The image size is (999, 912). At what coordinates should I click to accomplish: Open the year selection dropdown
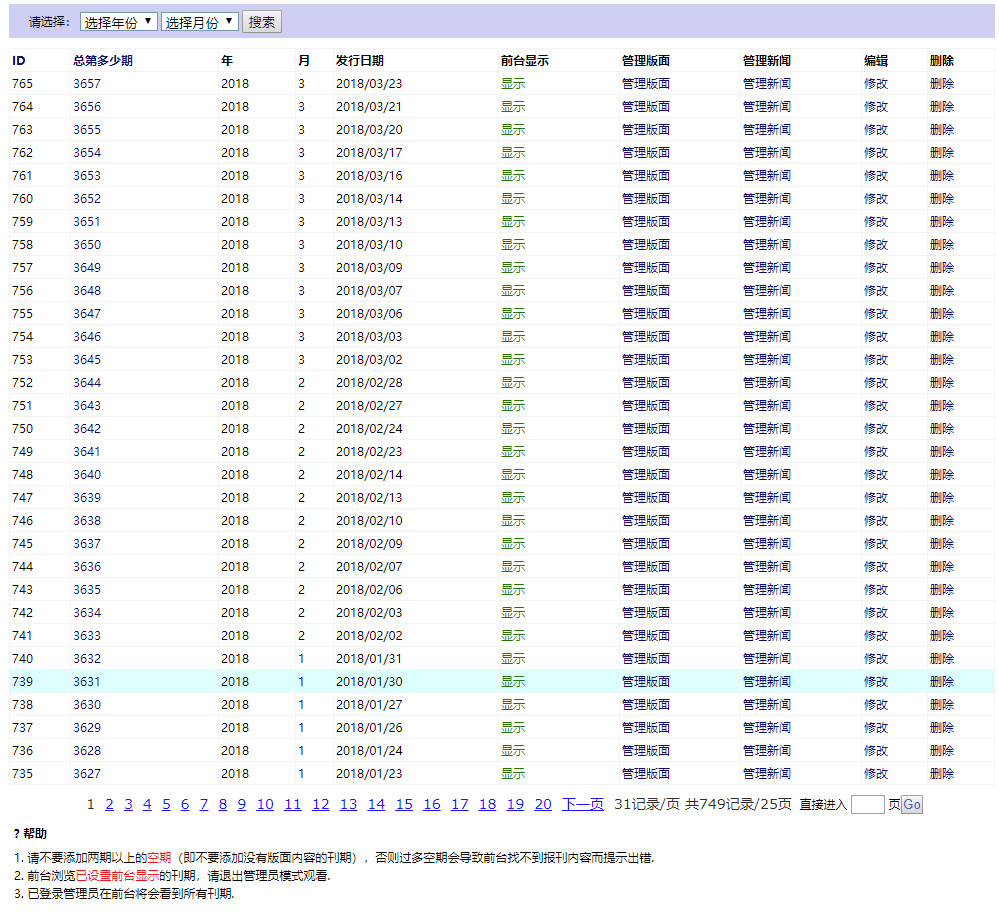118,22
